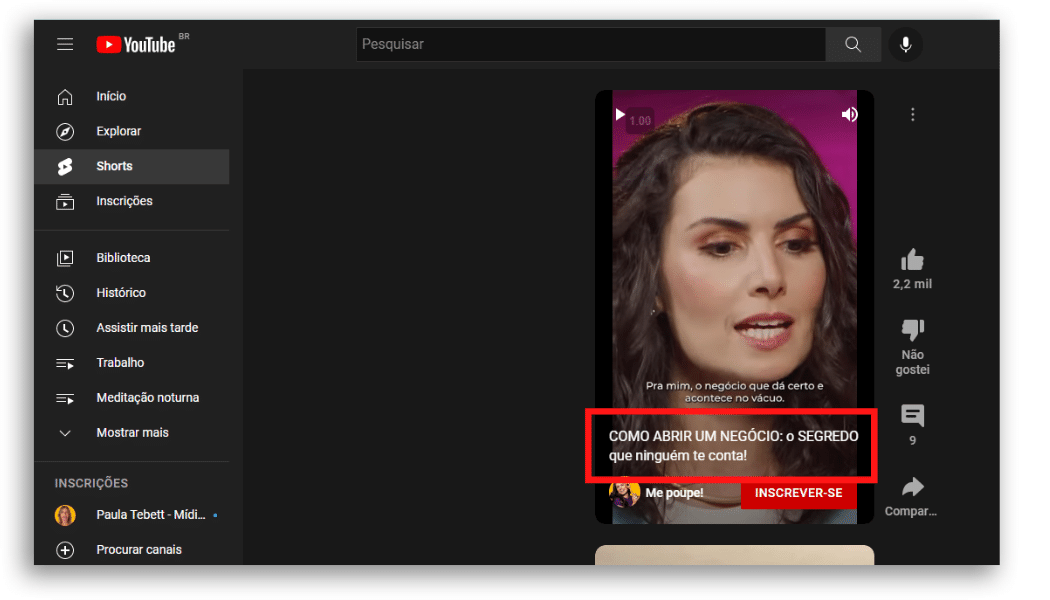Viewport: 1050px width, 600px height.
Task: Click the Meditação noturna playlist icon
Action: [x=65, y=398]
